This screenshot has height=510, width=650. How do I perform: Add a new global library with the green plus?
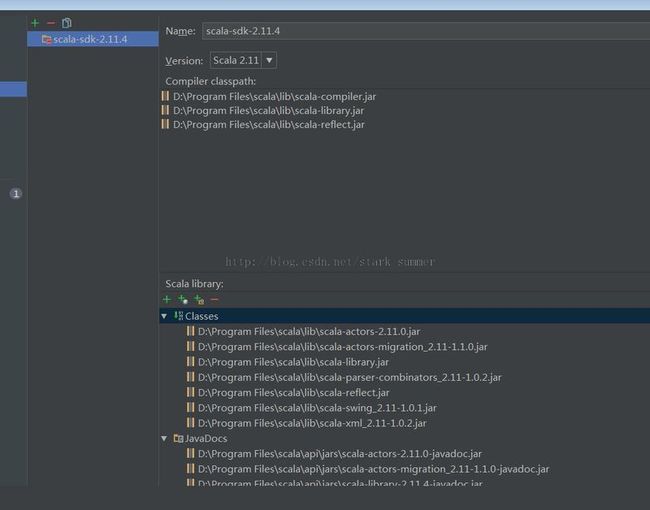(x=35, y=23)
